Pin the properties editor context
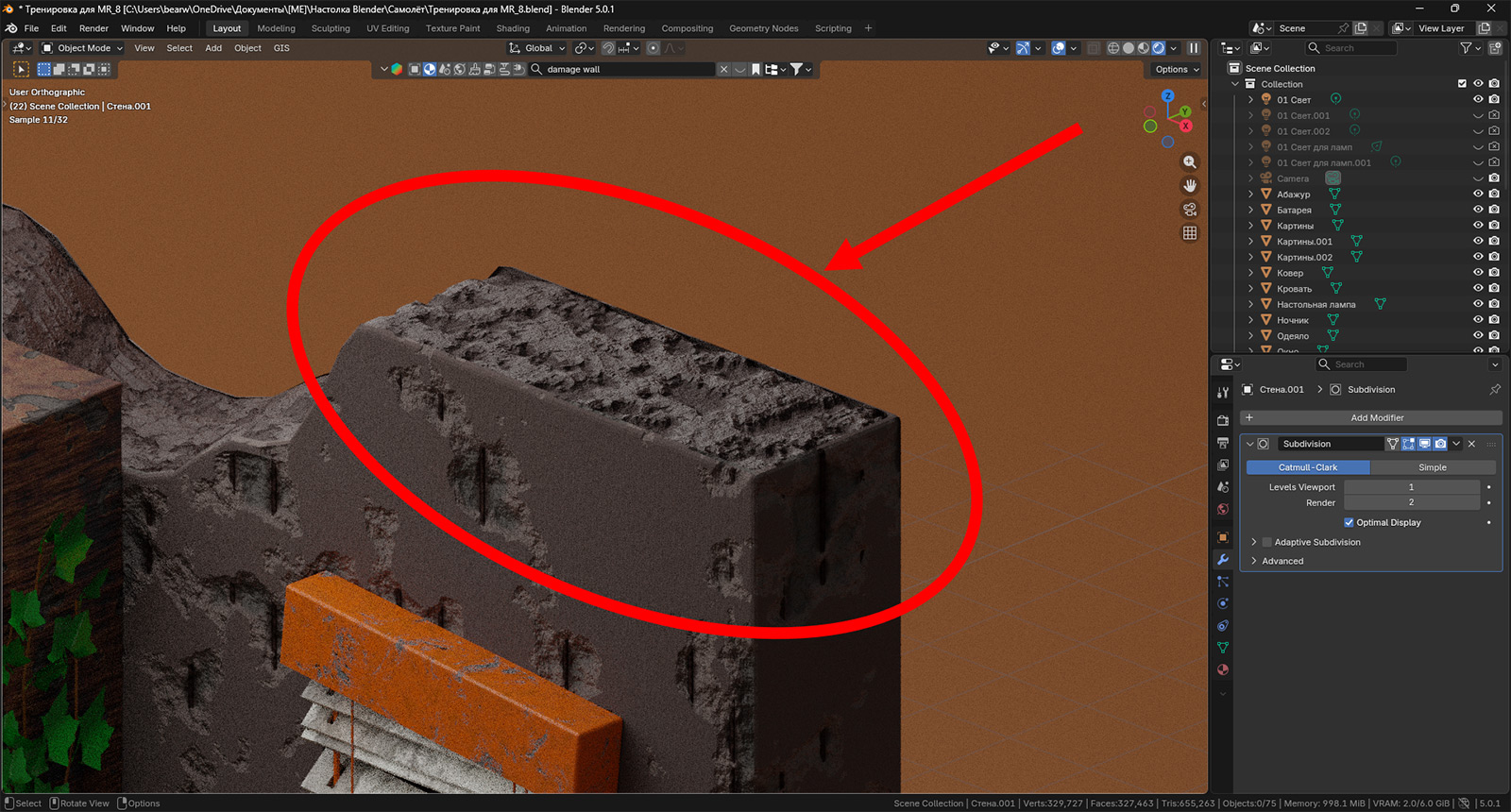 point(1494,390)
